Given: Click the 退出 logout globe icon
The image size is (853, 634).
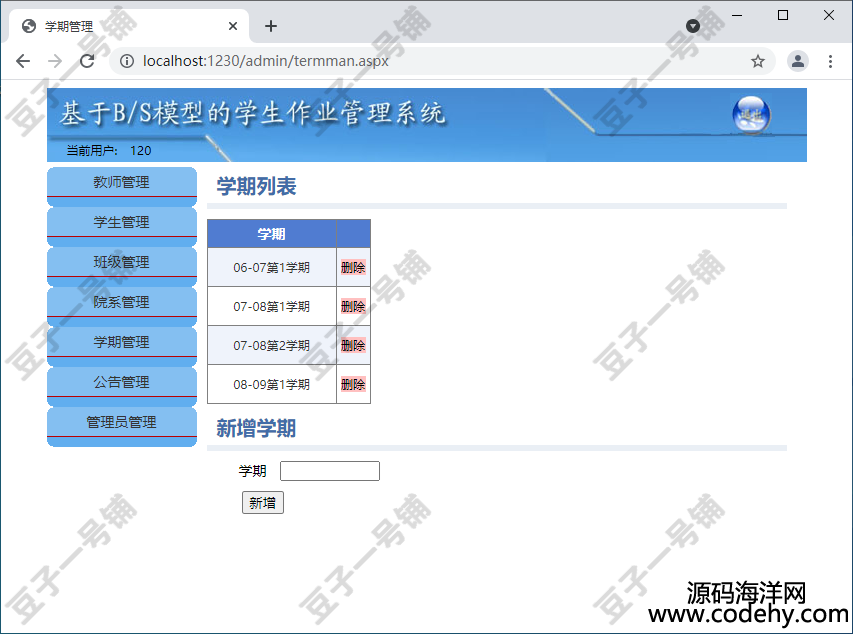Looking at the screenshot, I should coord(751,115).
